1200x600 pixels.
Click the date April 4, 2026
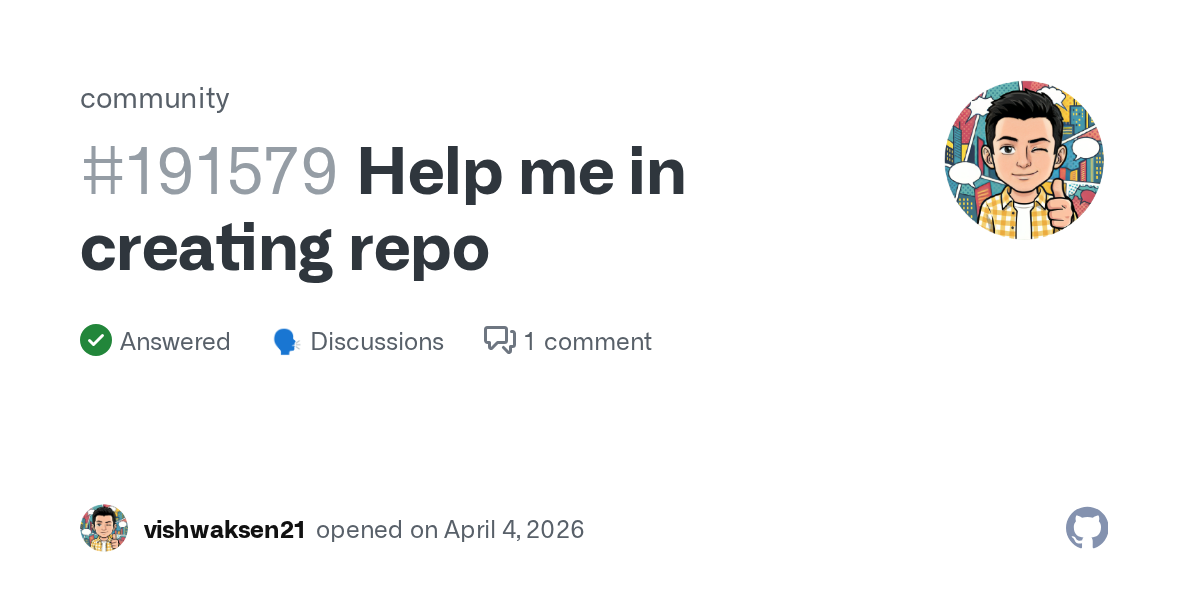click(515, 529)
